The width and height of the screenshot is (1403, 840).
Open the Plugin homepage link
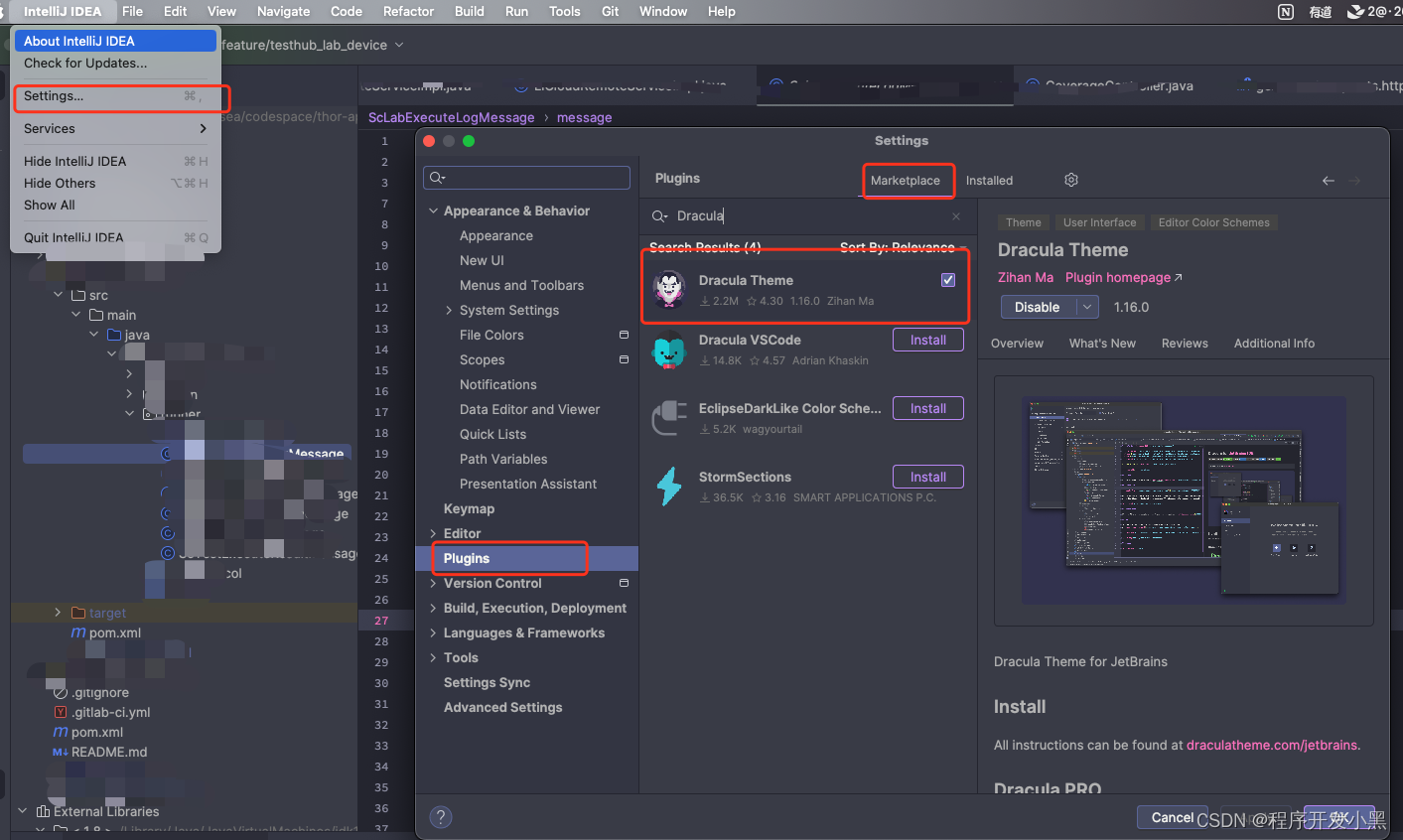1123,278
